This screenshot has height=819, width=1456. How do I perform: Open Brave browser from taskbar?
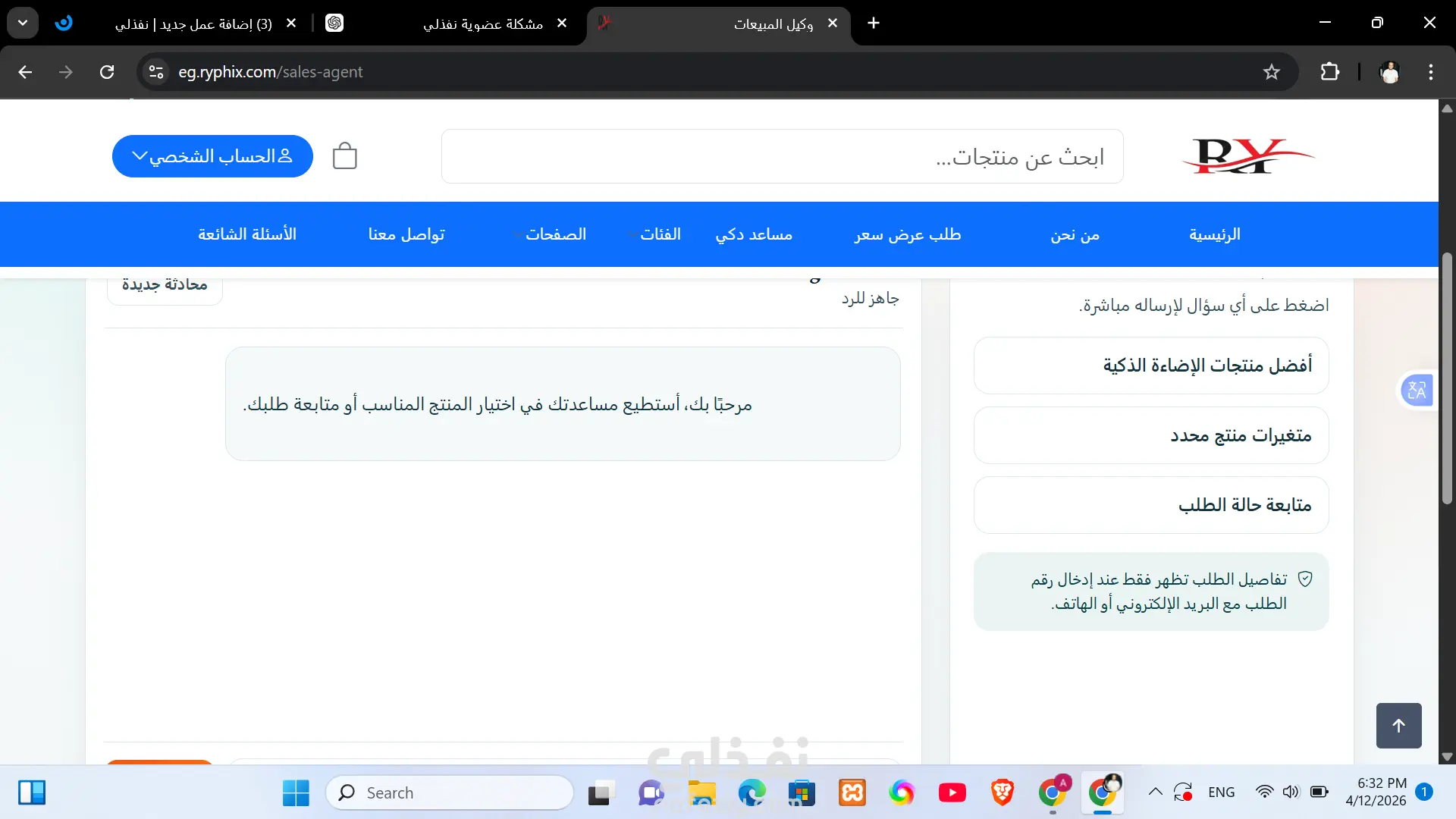tap(1002, 792)
